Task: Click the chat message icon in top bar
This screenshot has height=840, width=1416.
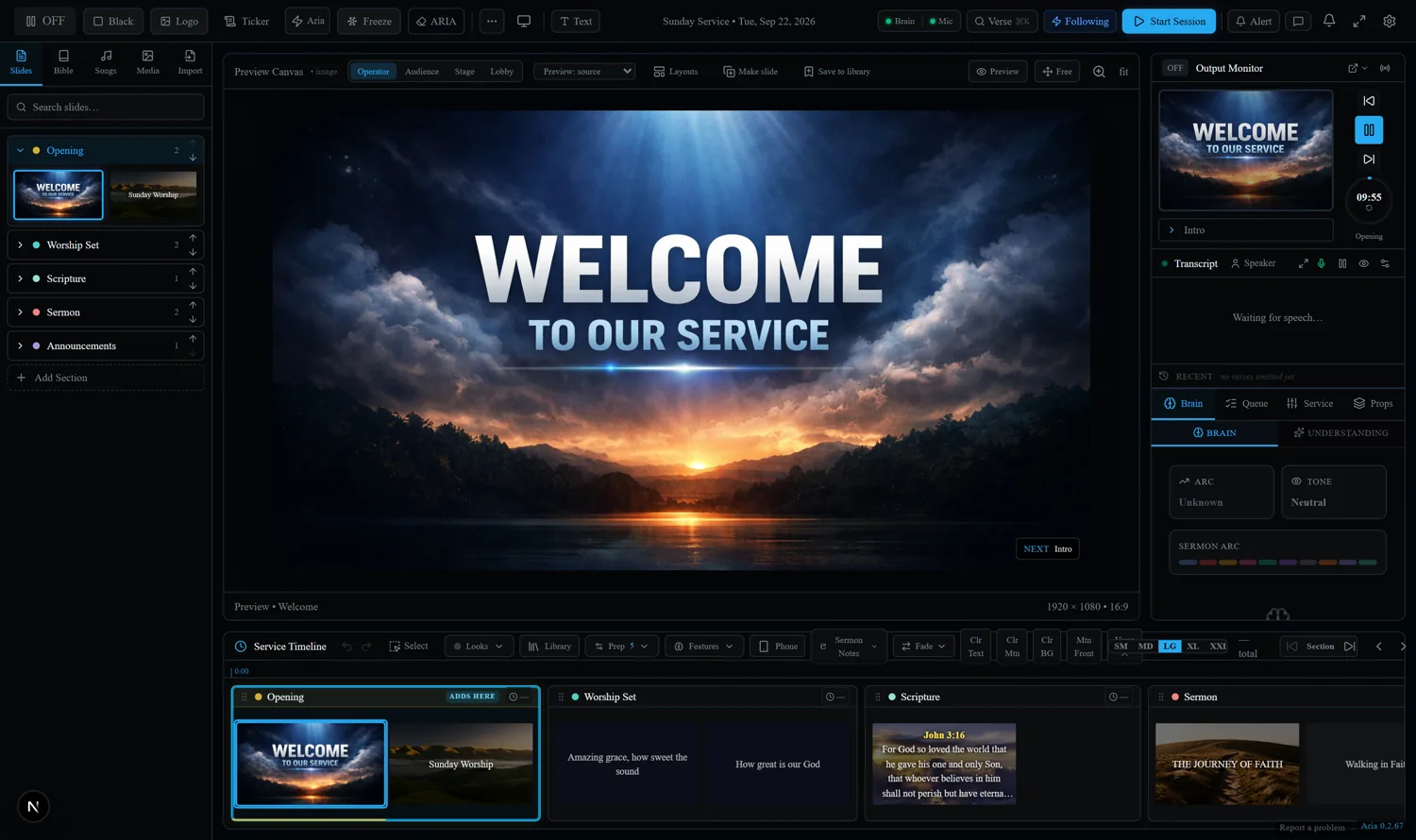Action: (x=1299, y=21)
